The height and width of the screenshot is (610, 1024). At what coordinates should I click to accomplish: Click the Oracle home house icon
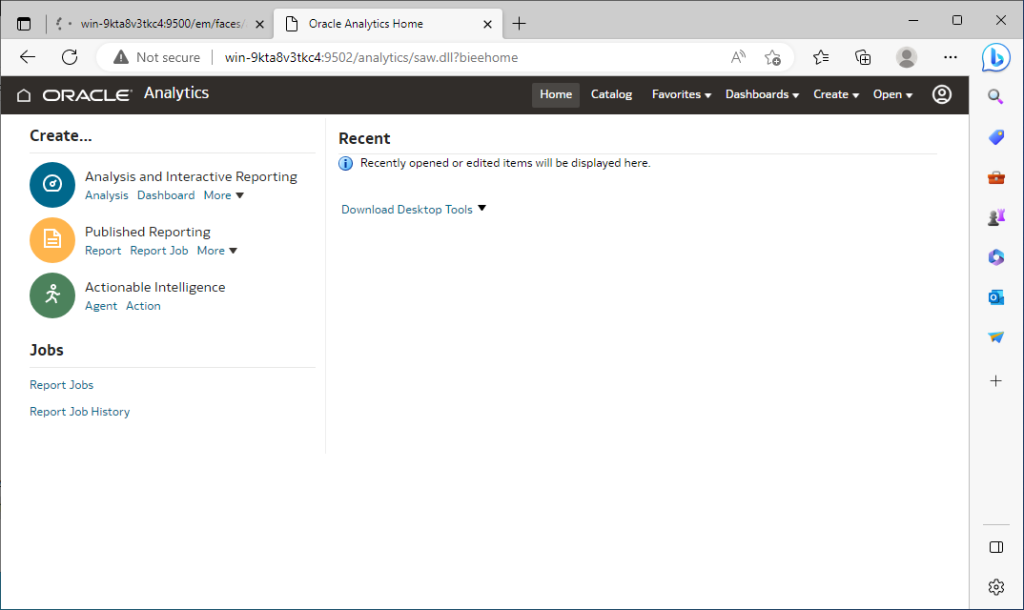tap(24, 95)
